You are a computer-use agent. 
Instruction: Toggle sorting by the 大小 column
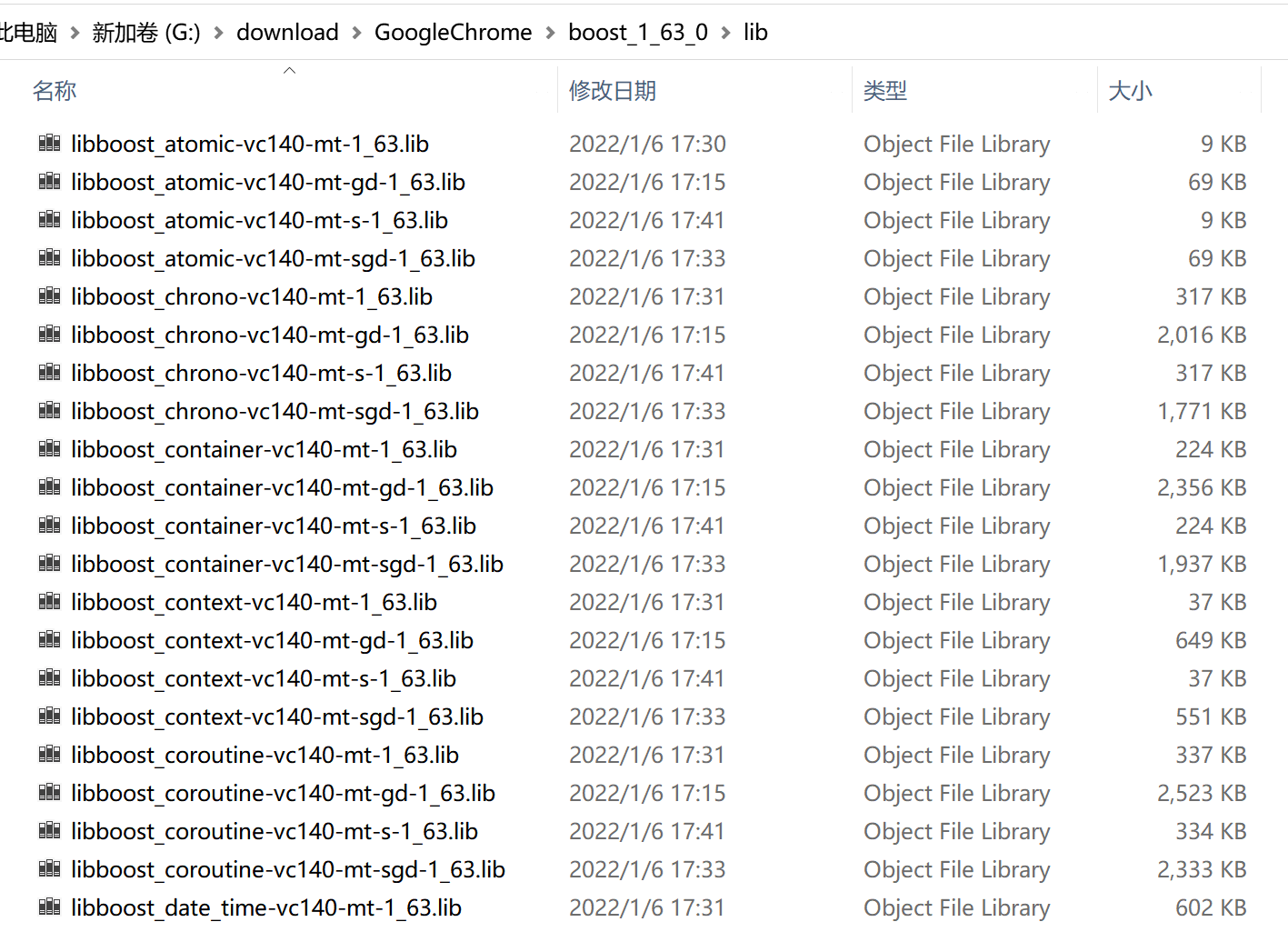click(x=1130, y=90)
